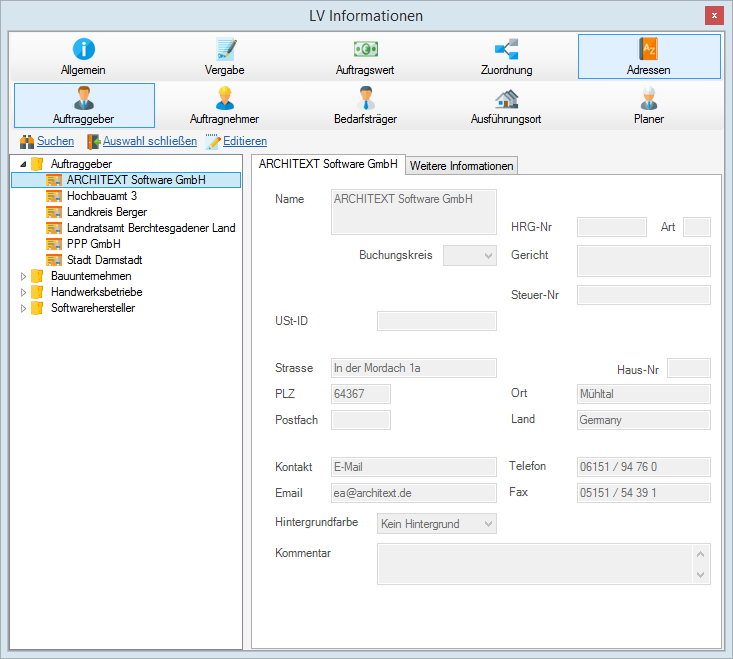
Task: Collapse the Auftraggeber tree node
Action: 23,165
